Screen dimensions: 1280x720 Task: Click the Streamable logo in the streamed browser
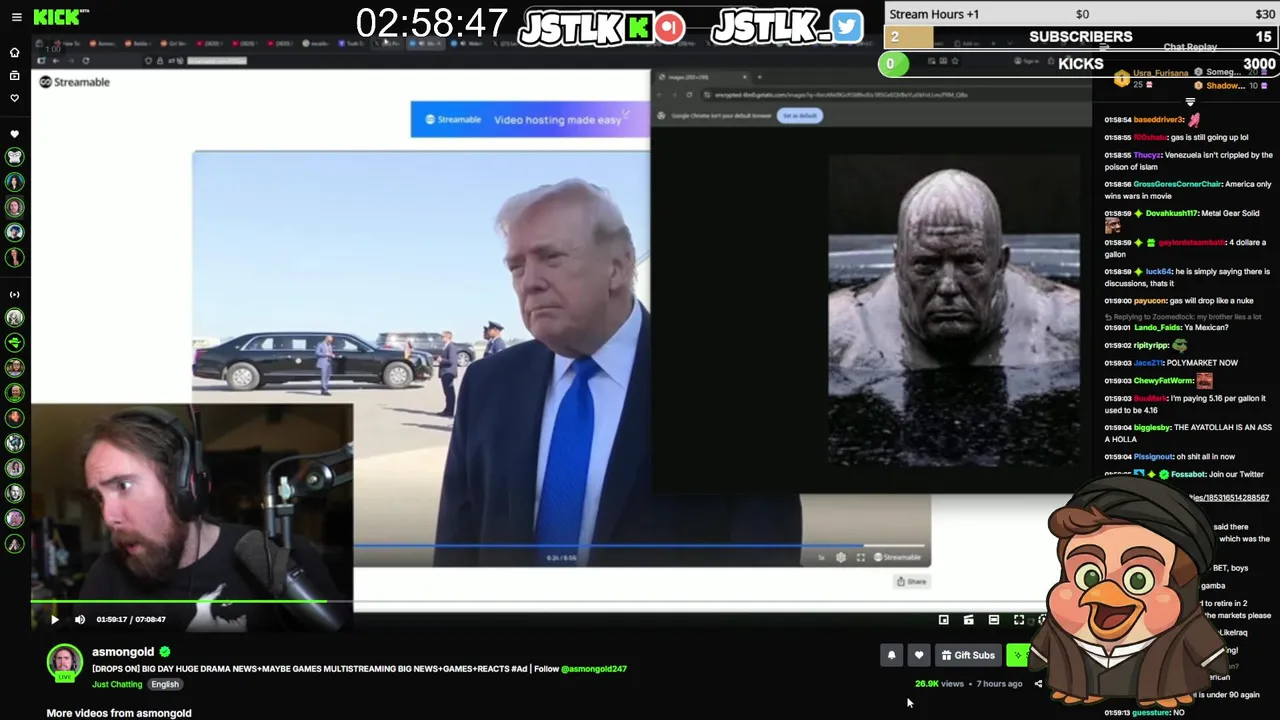click(x=75, y=82)
